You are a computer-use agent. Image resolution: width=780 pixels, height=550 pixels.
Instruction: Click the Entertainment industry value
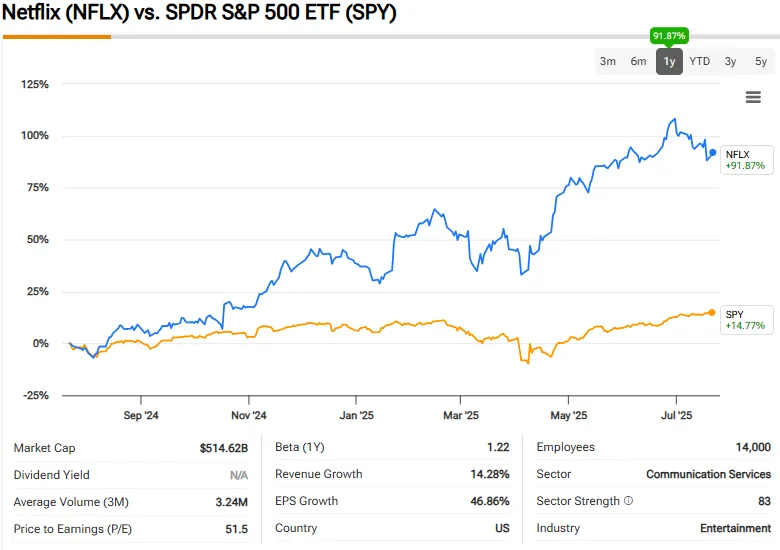click(735, 528)
